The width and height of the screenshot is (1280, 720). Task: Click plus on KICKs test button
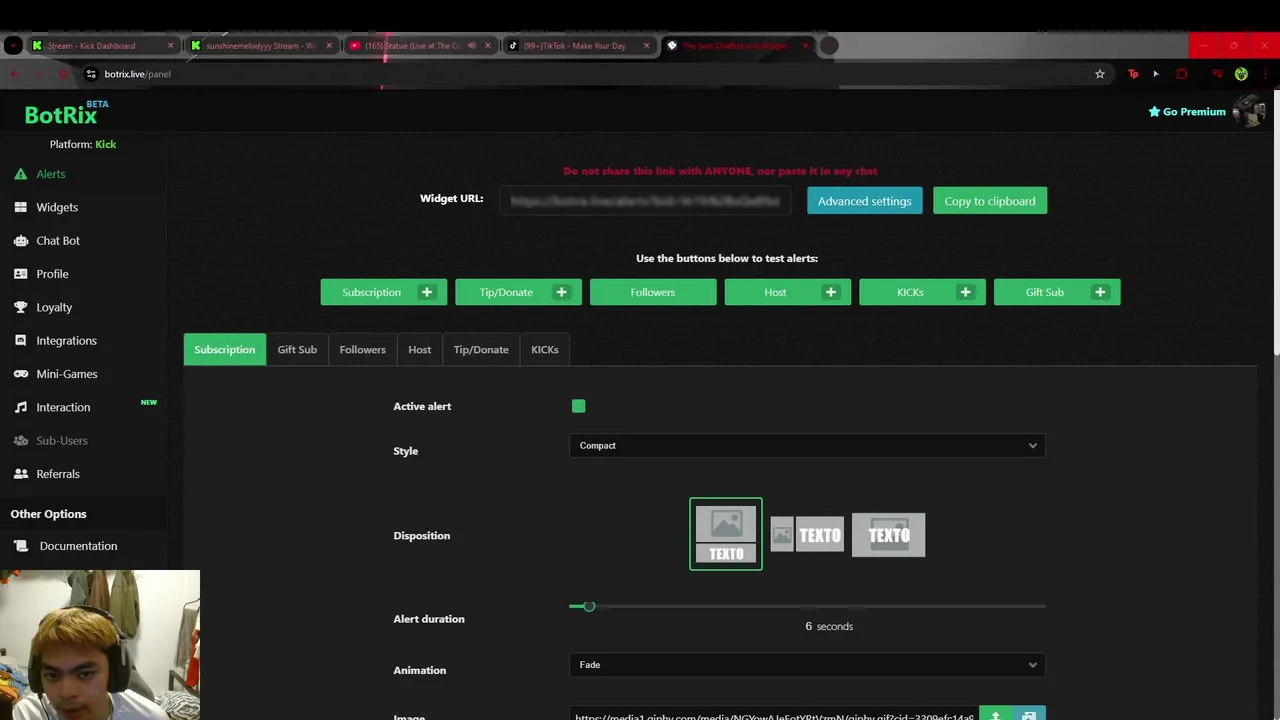tap(965, 292)
